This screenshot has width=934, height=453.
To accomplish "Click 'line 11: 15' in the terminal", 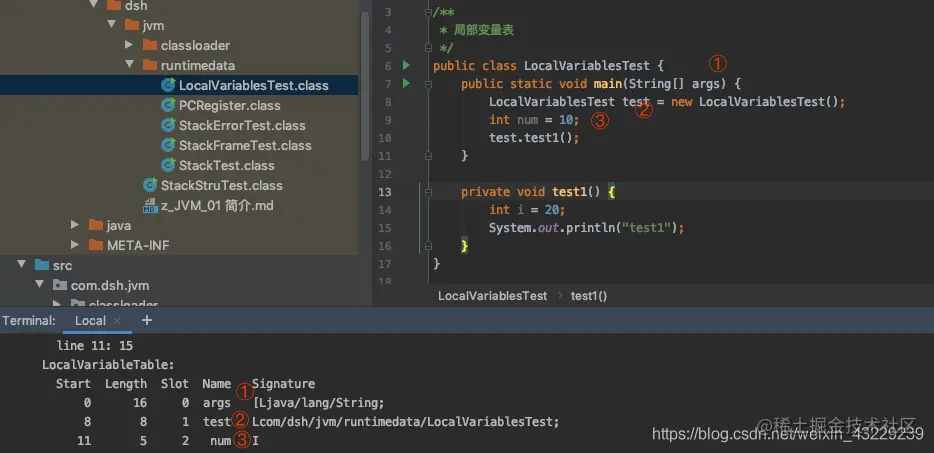I will 94,346.
